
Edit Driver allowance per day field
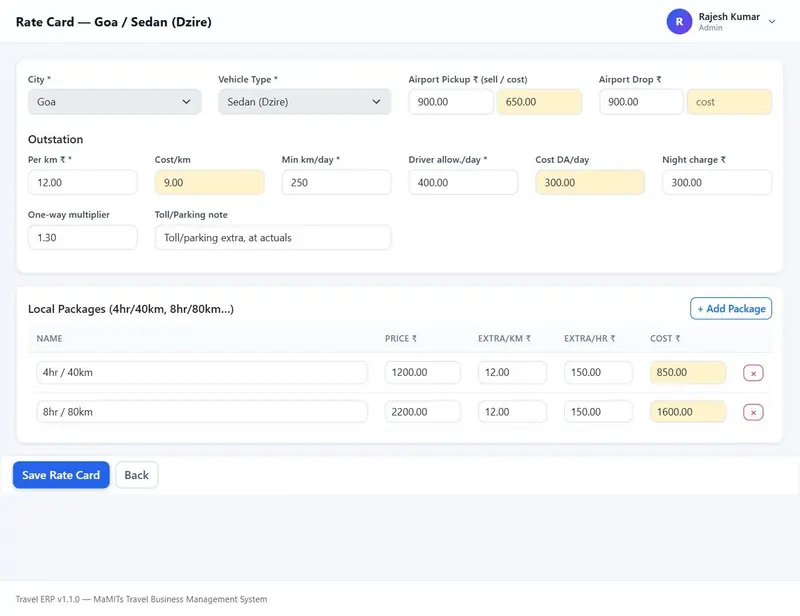(x=463, y=182)
